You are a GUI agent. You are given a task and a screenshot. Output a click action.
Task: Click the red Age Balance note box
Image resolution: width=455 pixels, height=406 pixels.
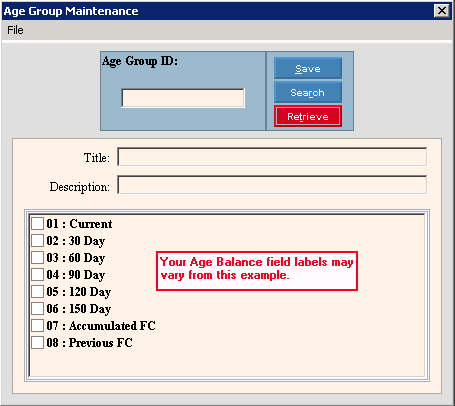(257, 271)
